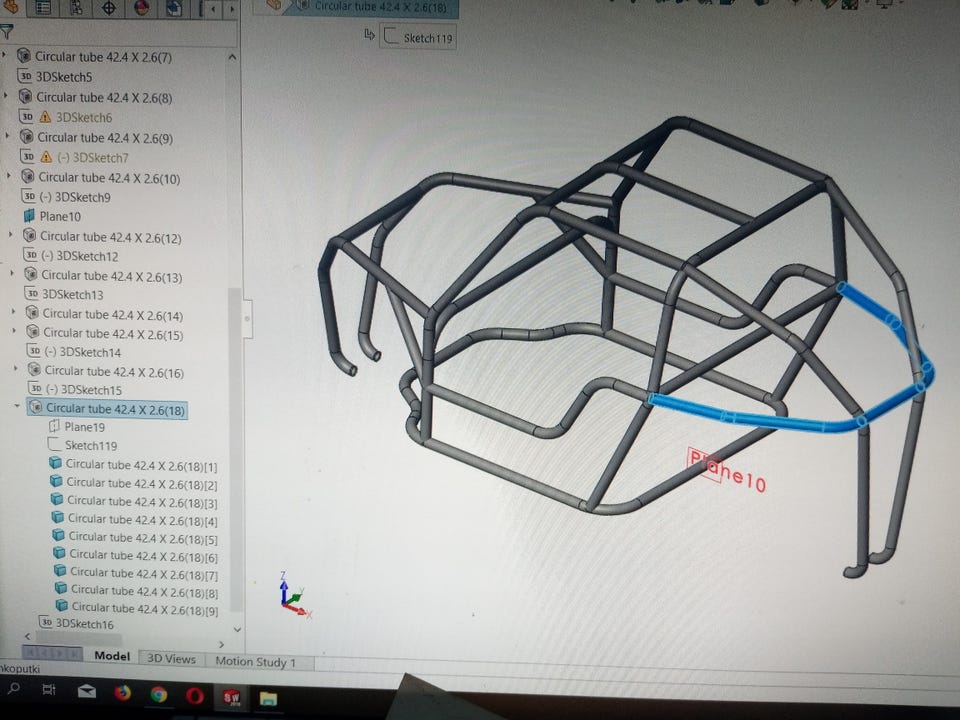960x720 pixels.
Task: Select Circular tube 42.4 X 2.6(18) breadcrumb
Action: pyautogui.click(x=373, y=7)
